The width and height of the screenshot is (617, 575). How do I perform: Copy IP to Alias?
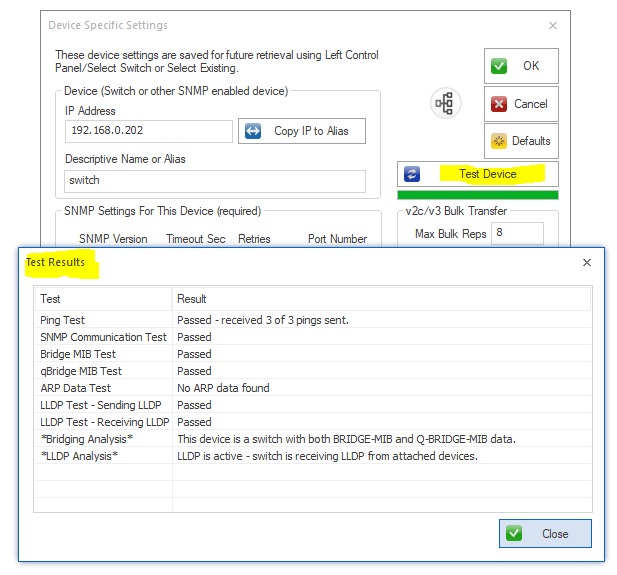coord(302,131)
